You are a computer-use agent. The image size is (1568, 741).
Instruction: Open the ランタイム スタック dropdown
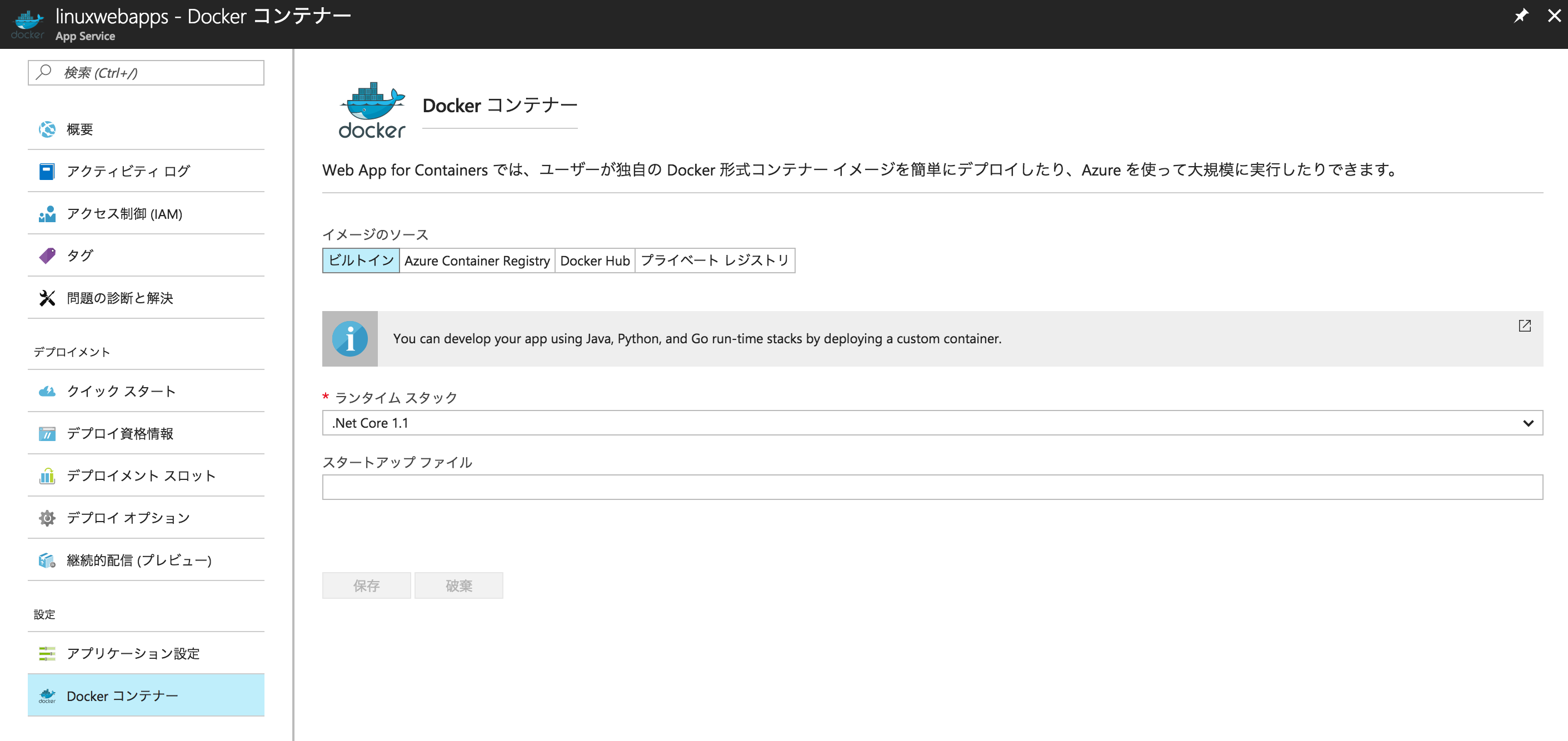pyautogui.click(x=932, y=423)
